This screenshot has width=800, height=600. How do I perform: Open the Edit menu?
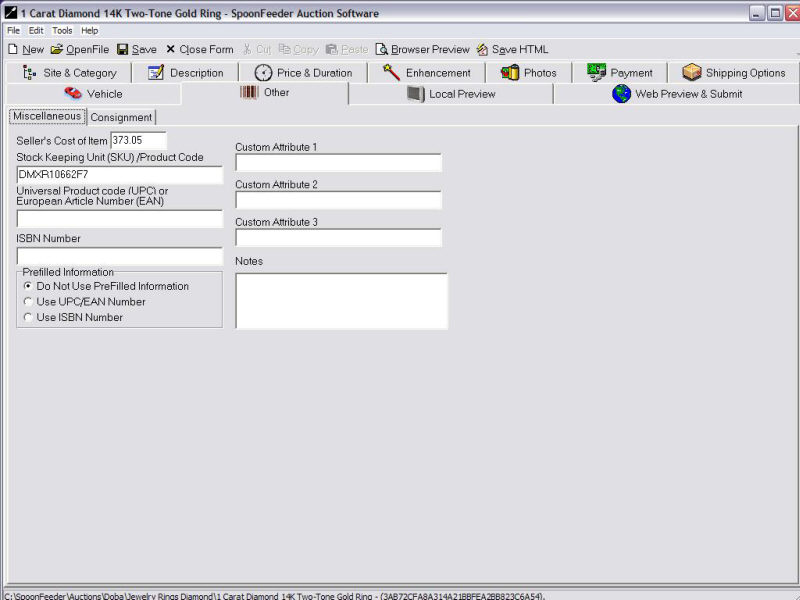click(36, 31)
